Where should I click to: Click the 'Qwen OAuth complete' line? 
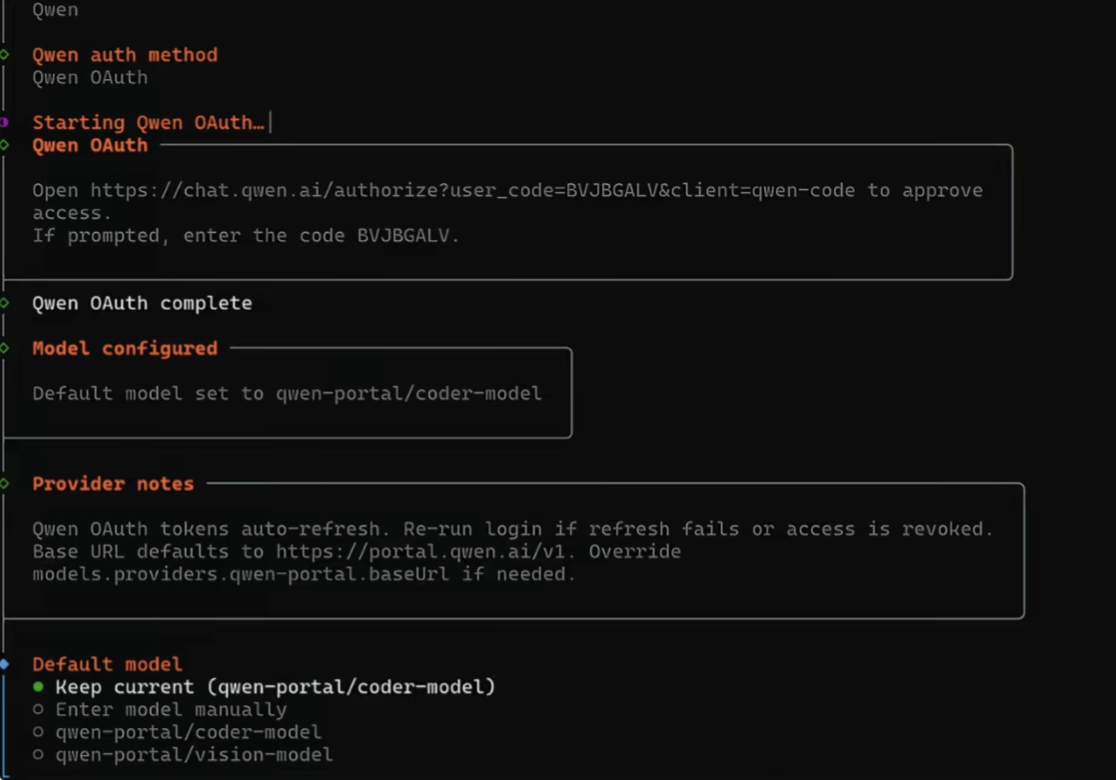(x=142, y=303)
